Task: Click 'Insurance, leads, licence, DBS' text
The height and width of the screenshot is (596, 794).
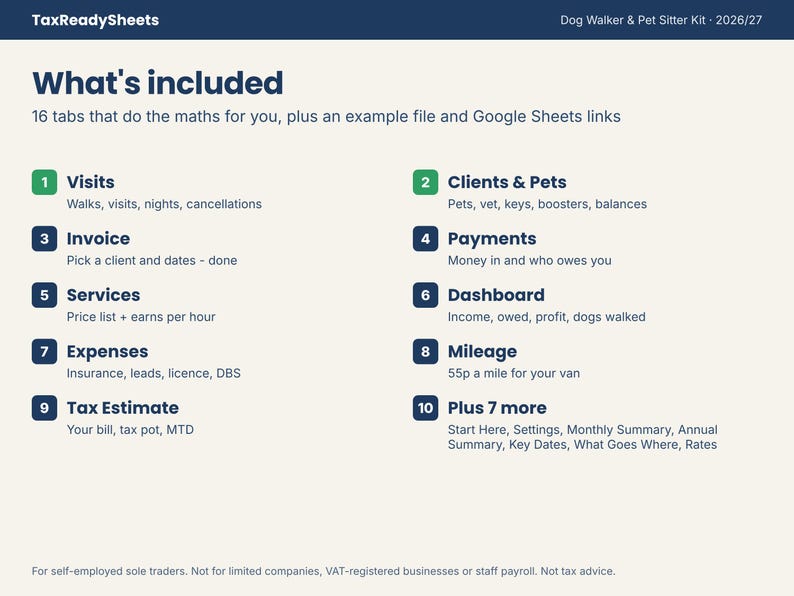Action: click(x=154, y=373)
